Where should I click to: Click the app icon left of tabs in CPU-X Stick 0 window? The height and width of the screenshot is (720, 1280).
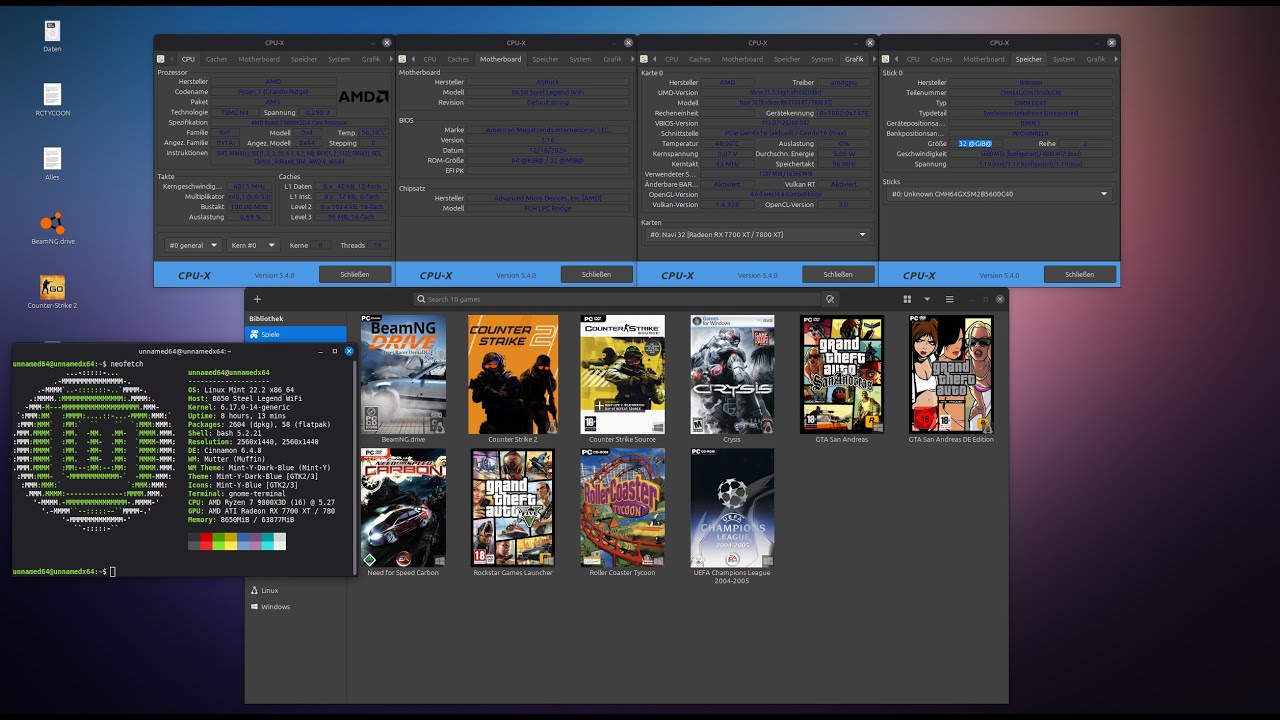coord(885,59)
